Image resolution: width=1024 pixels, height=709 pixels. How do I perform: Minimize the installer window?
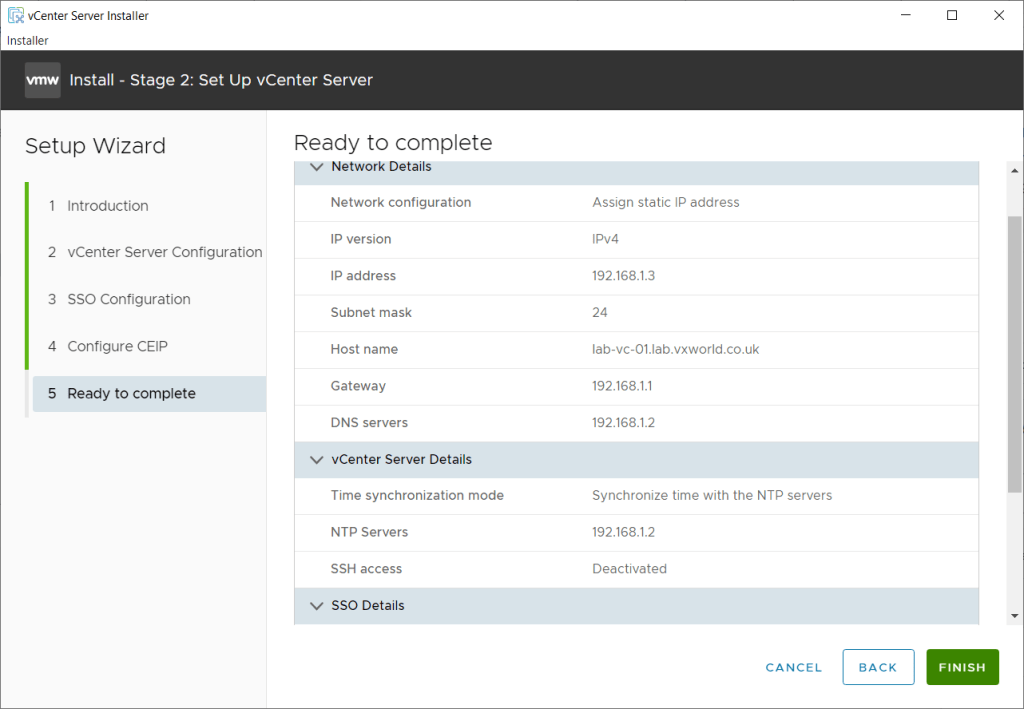tap(905, 15)
